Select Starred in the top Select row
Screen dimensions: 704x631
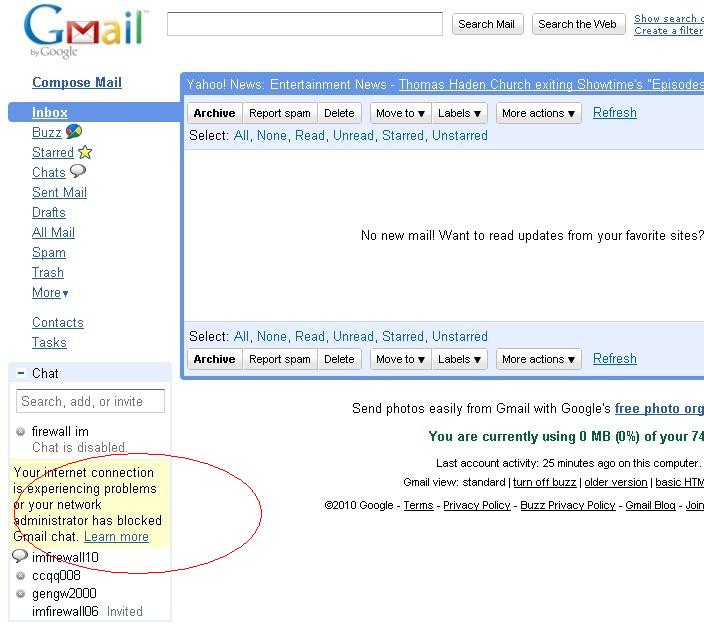[402, 136]
